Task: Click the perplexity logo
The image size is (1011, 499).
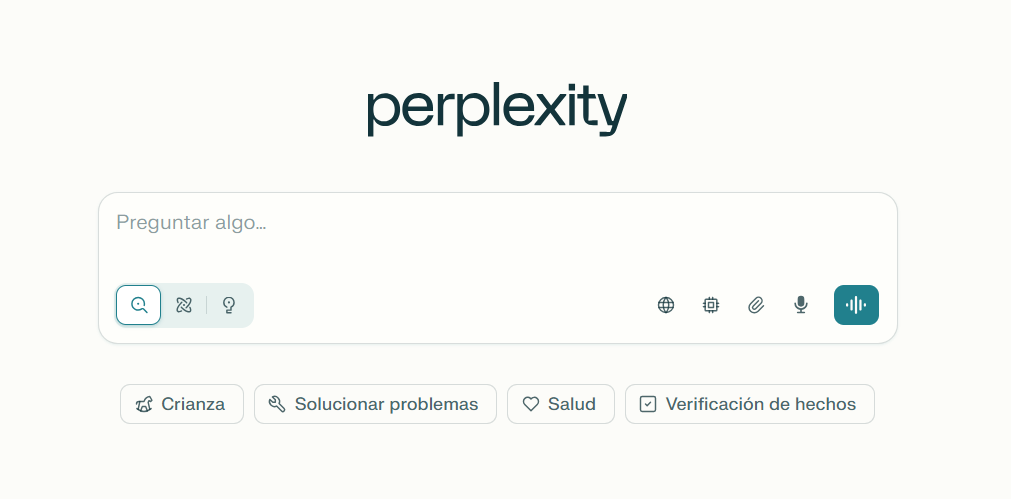Action: coord(497,110)
